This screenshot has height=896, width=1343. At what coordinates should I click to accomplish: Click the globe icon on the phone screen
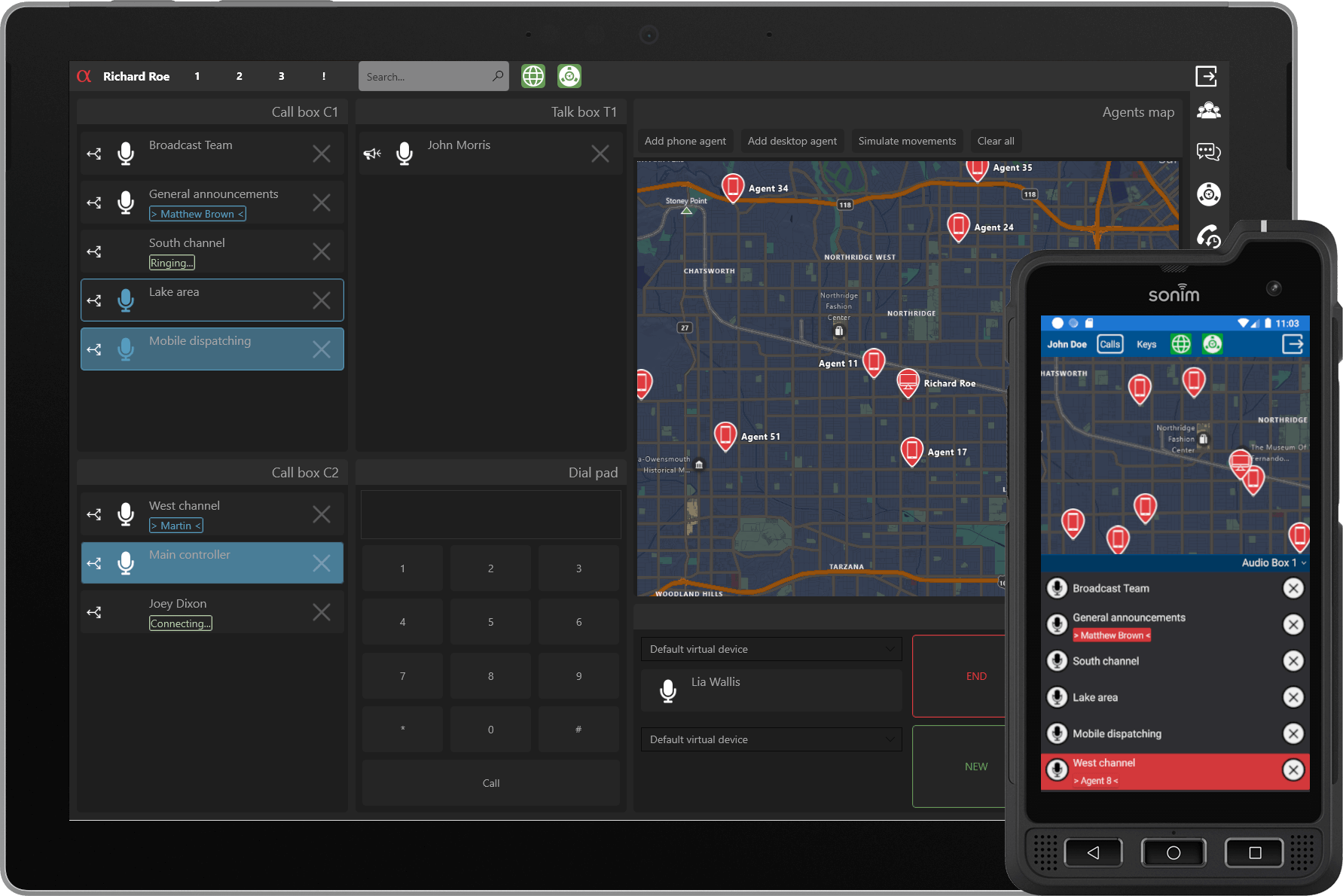coord(1181,344)
